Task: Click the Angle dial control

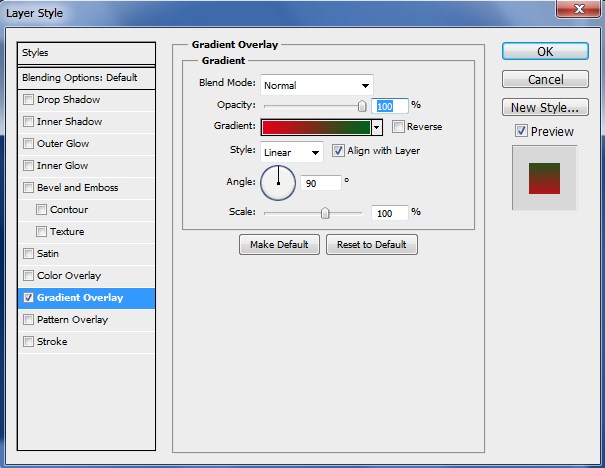Action: pos(278,183)
